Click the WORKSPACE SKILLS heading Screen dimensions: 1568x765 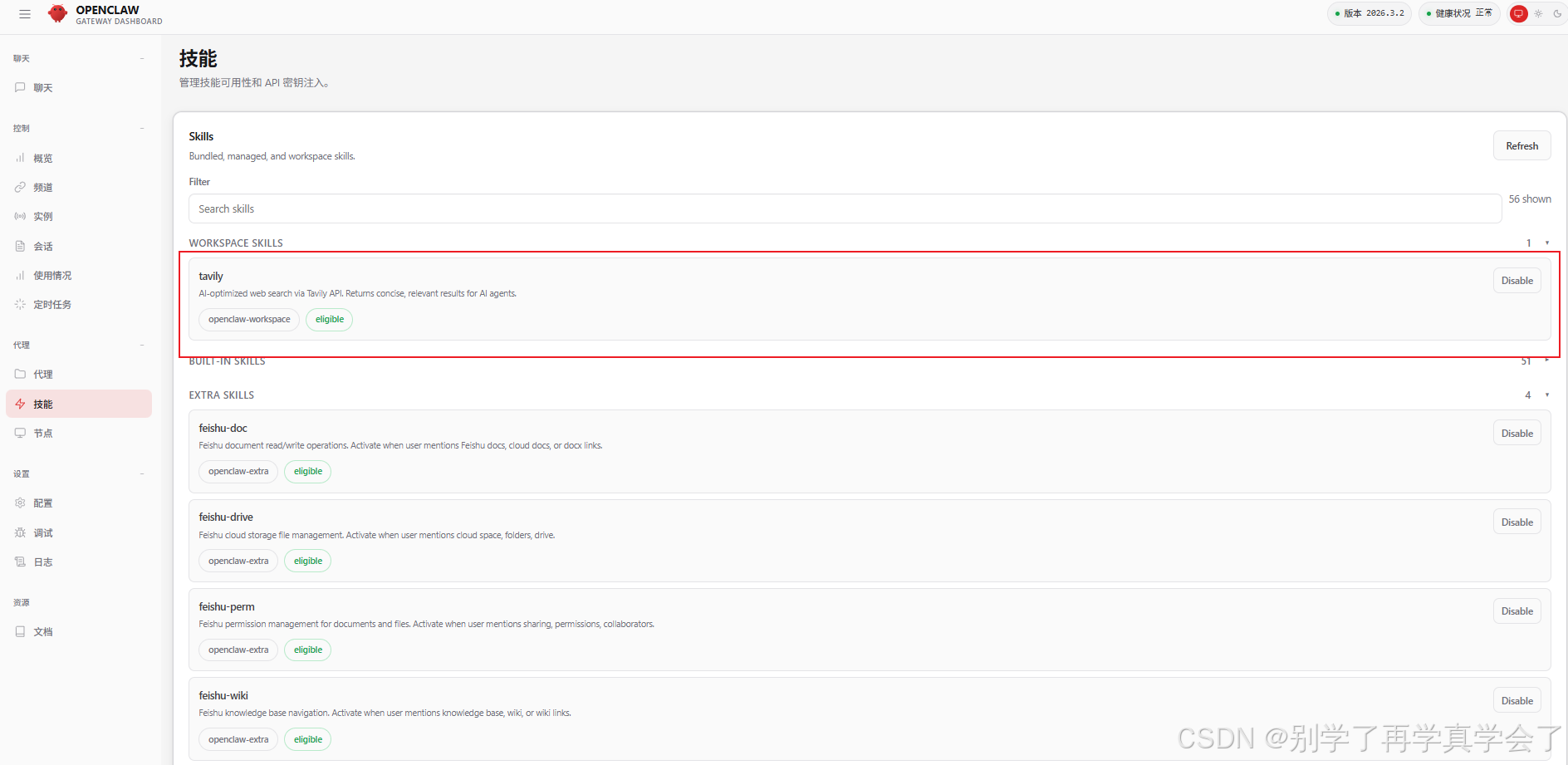236,243
